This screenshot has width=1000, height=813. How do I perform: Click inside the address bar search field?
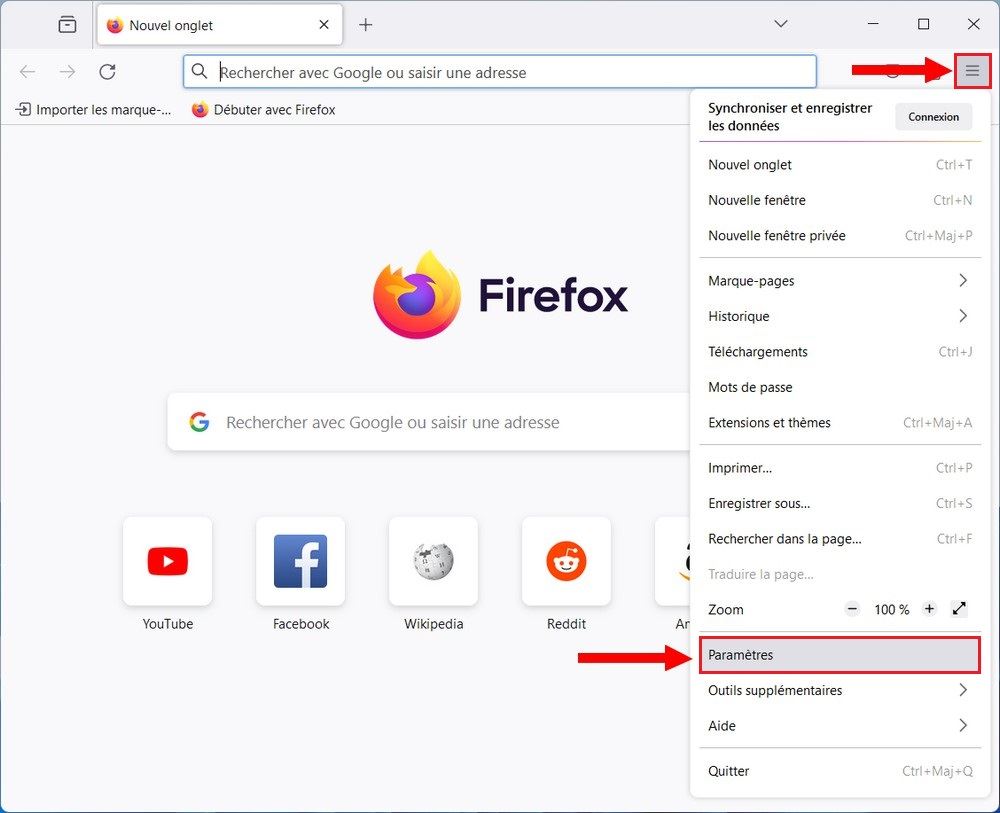pos(450,72)
